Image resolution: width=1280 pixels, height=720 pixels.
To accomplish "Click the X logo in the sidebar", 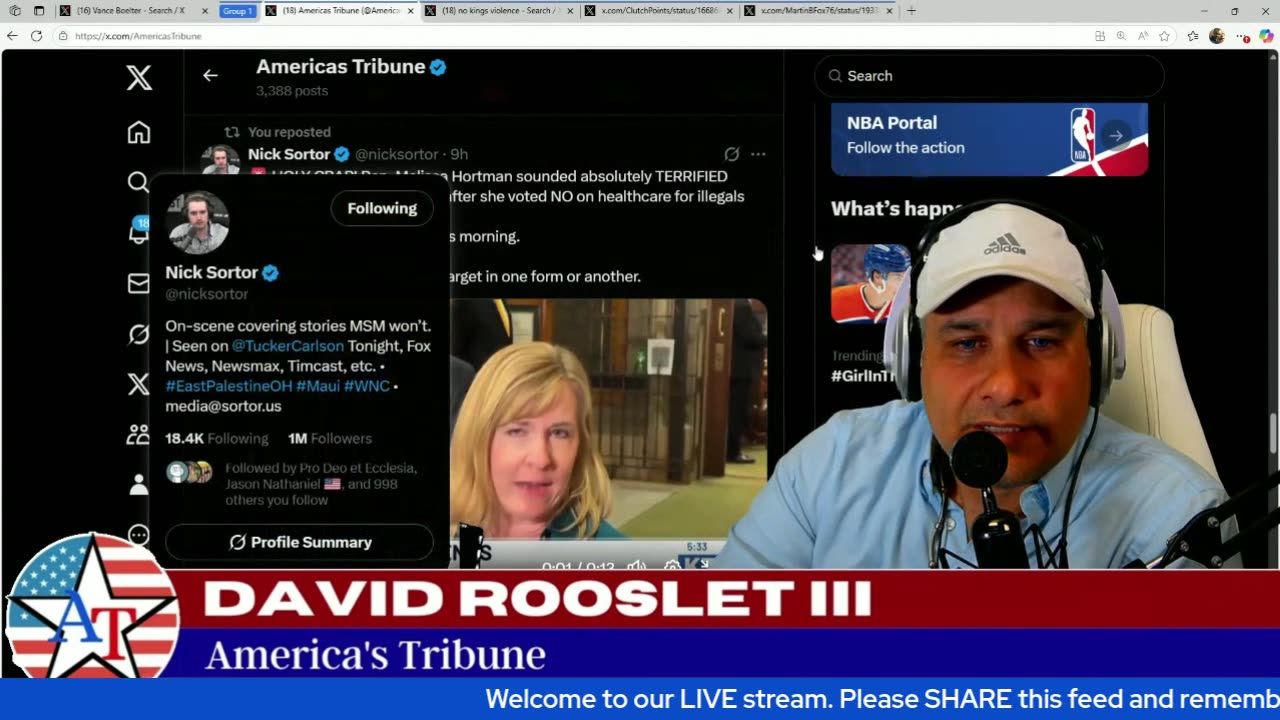I will tap(139, 78).
